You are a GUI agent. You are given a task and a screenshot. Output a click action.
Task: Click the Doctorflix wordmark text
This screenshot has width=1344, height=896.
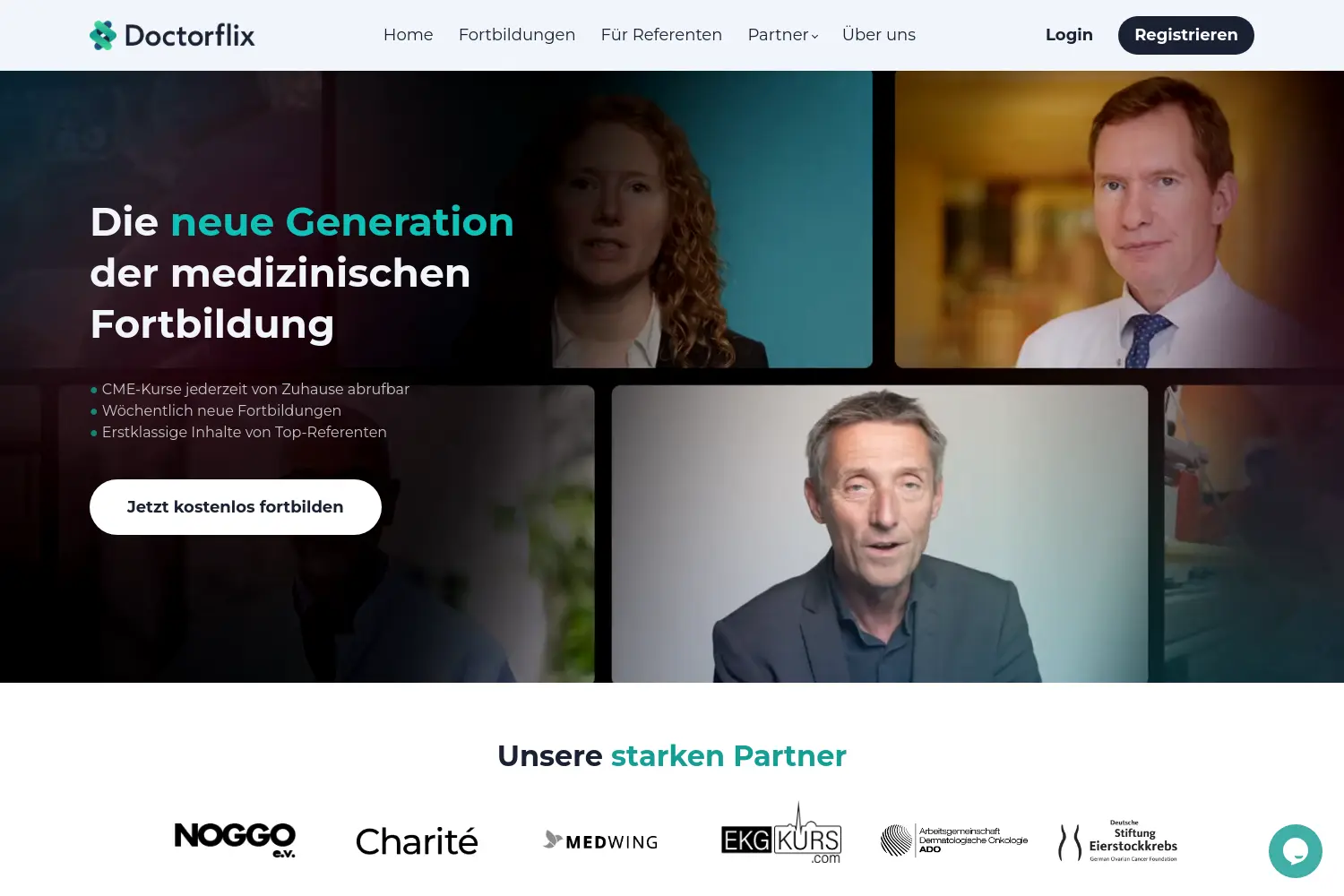190,35
